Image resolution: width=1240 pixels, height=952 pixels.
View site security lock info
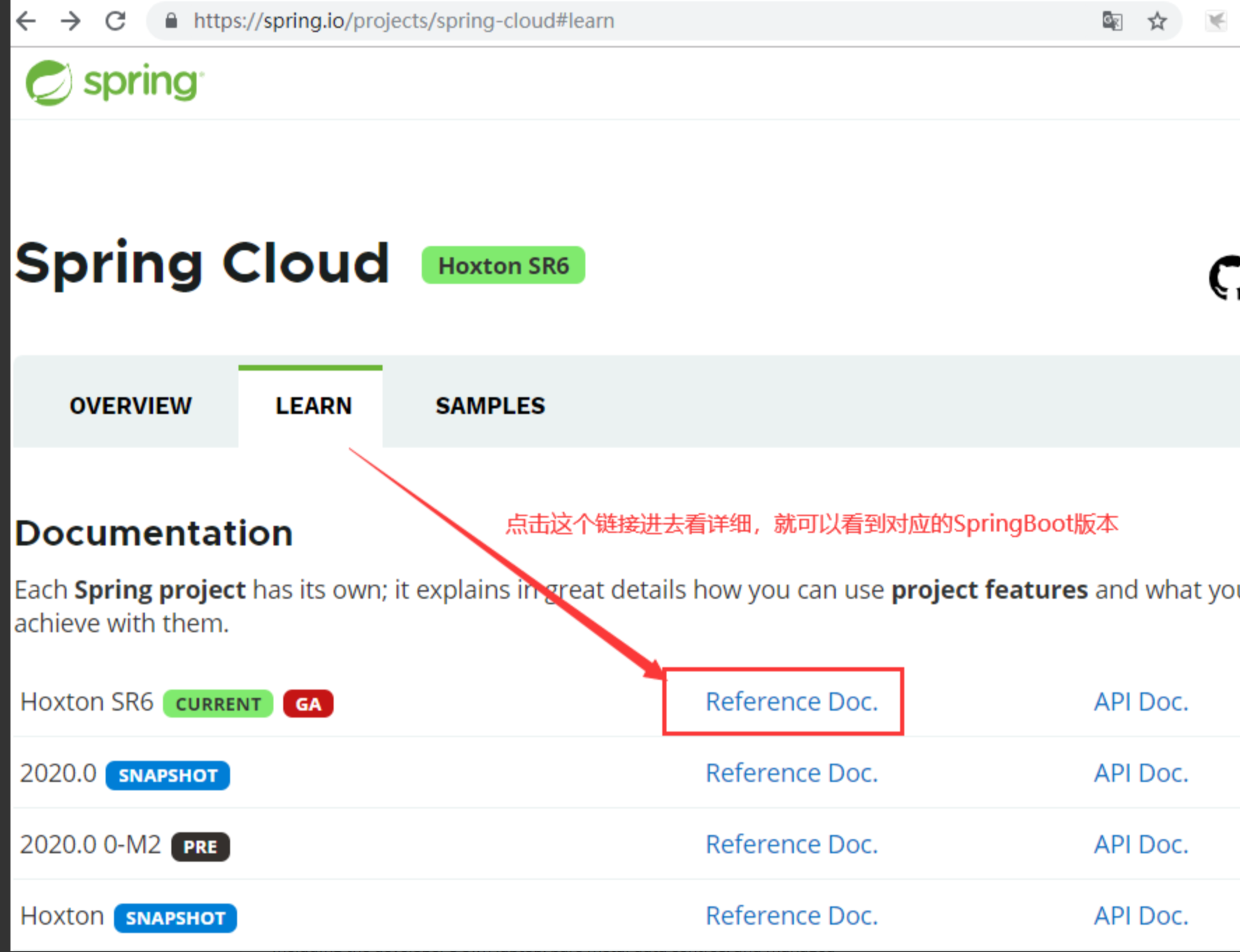[x=171, y=21]
